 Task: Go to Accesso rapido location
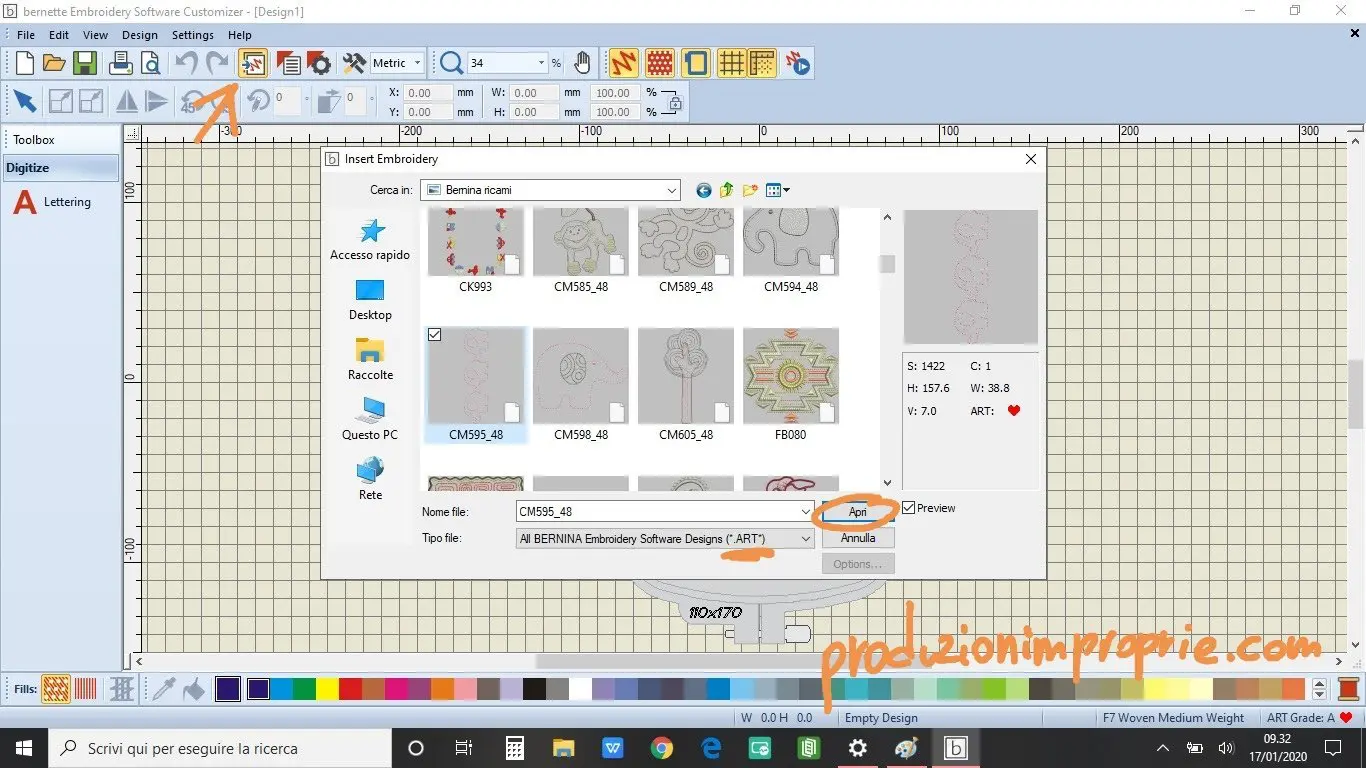coord(371,240)
